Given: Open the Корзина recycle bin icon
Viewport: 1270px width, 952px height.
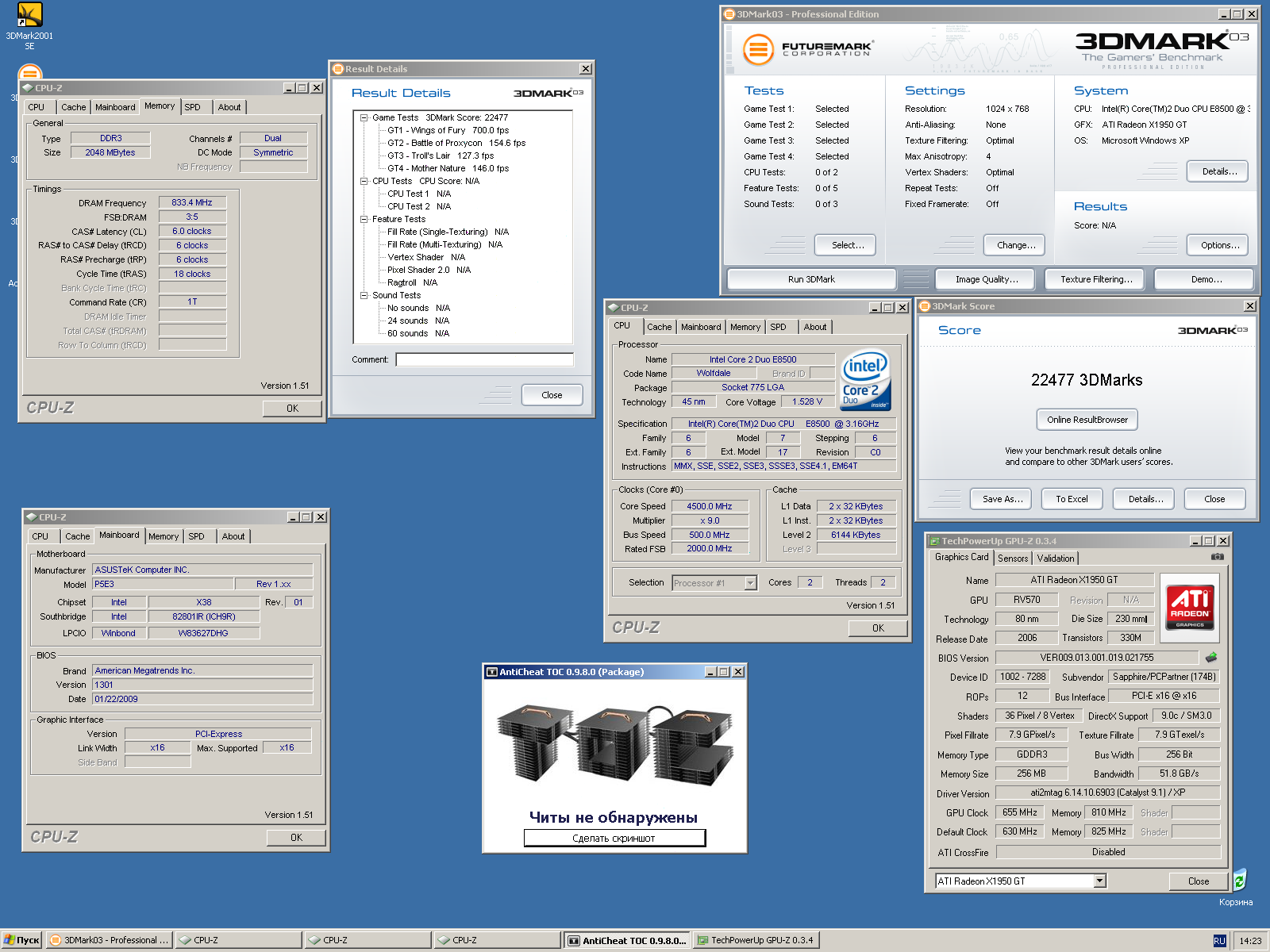Looking at the screenshot, I should pyautogui.click(x=1237, y=887).
